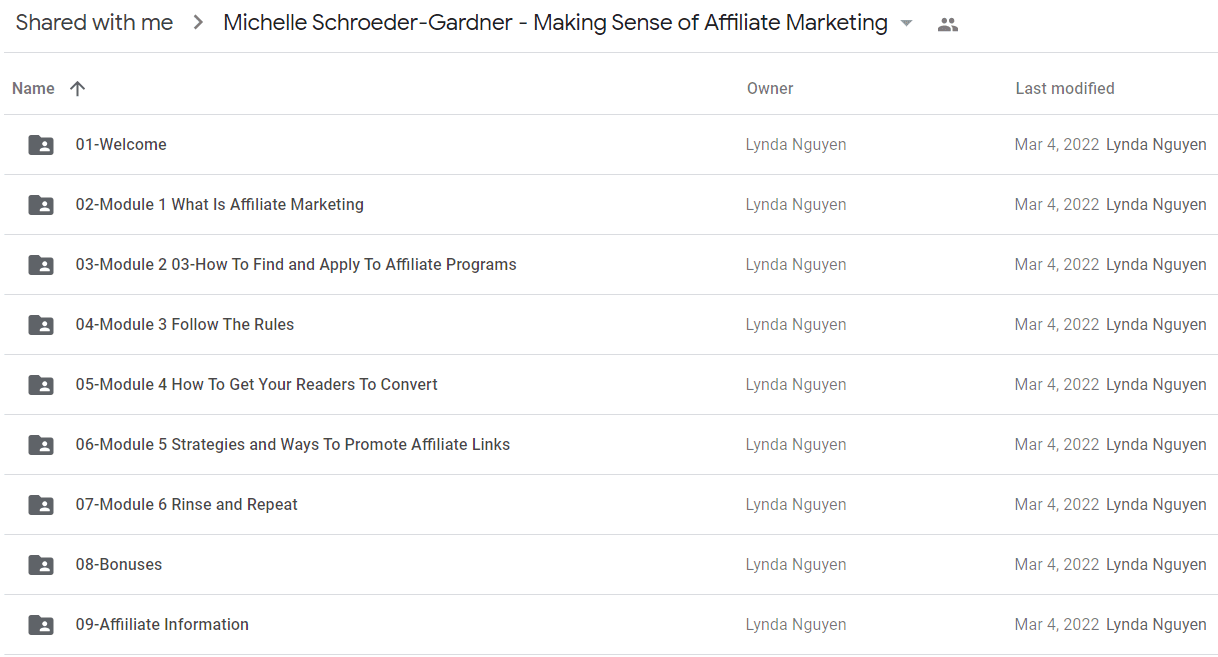Click Mar 4, 2022 date for 08-Bonuses
This screenshot has height=657, width=1218.
(1057, 564)
